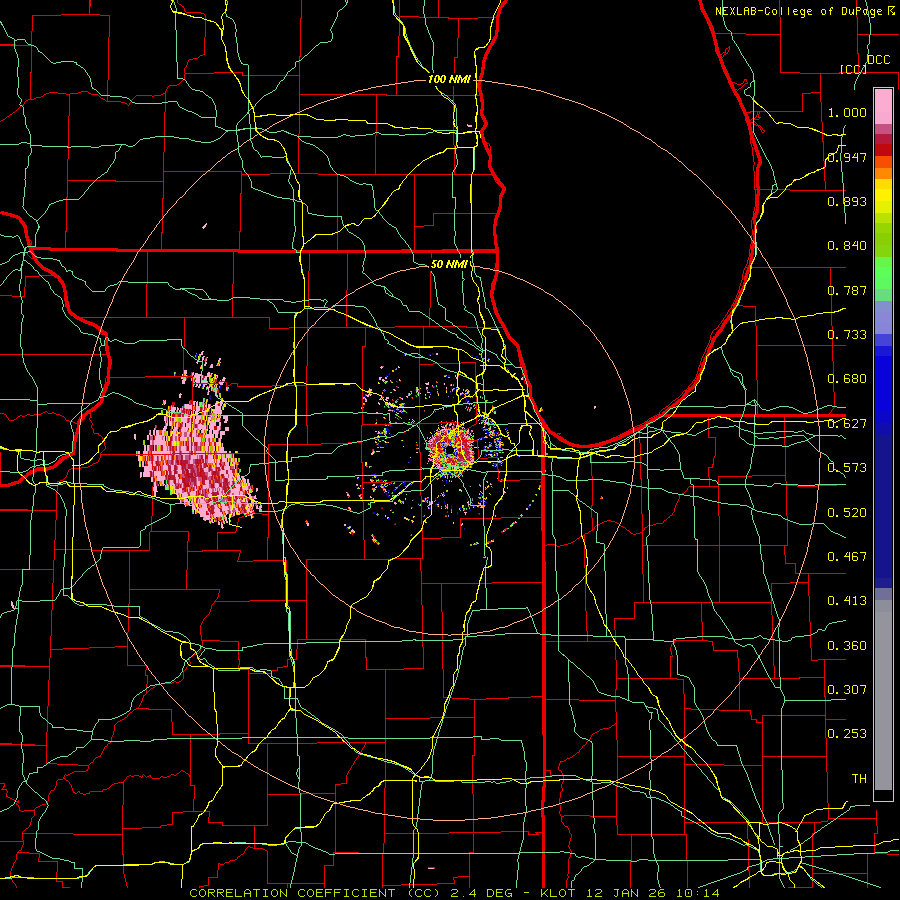Screen dimensions: 900x900
Task: Select the 0.573 scale value
Action: click(847, 468)
